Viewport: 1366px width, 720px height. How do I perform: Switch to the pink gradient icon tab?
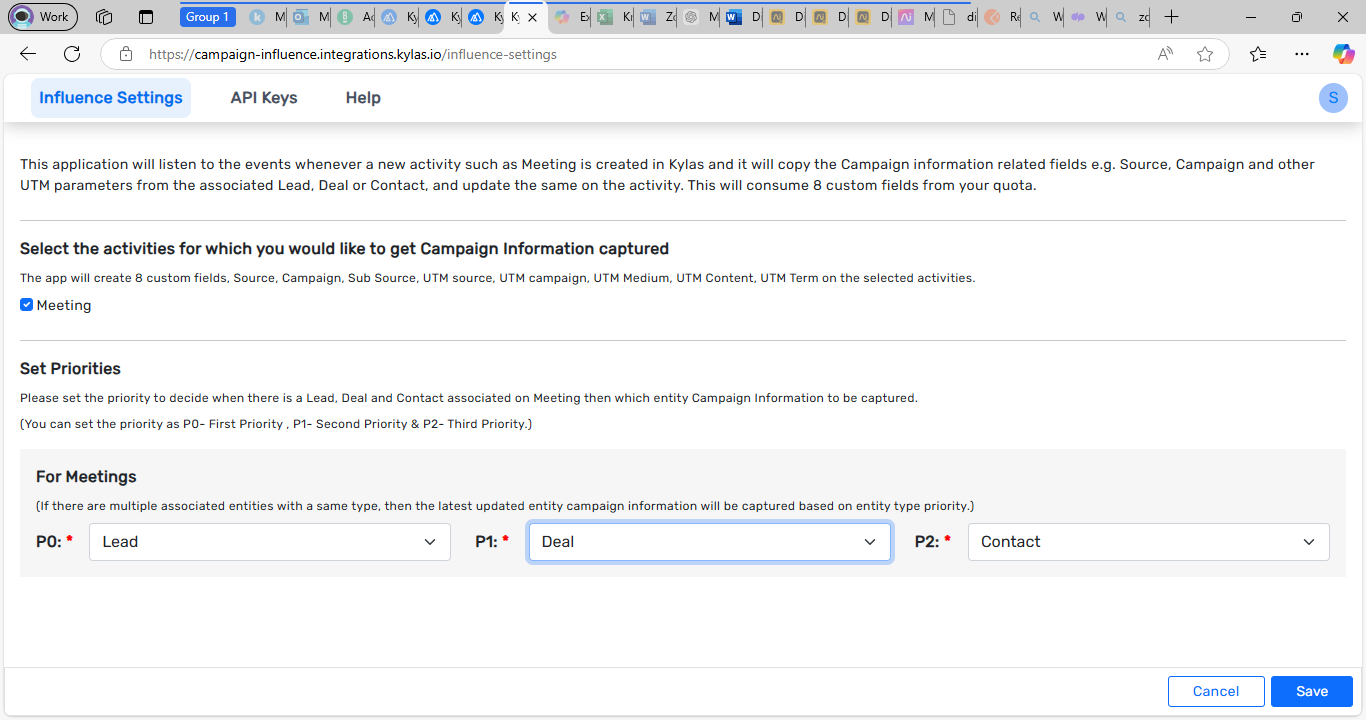coord(915,17)
